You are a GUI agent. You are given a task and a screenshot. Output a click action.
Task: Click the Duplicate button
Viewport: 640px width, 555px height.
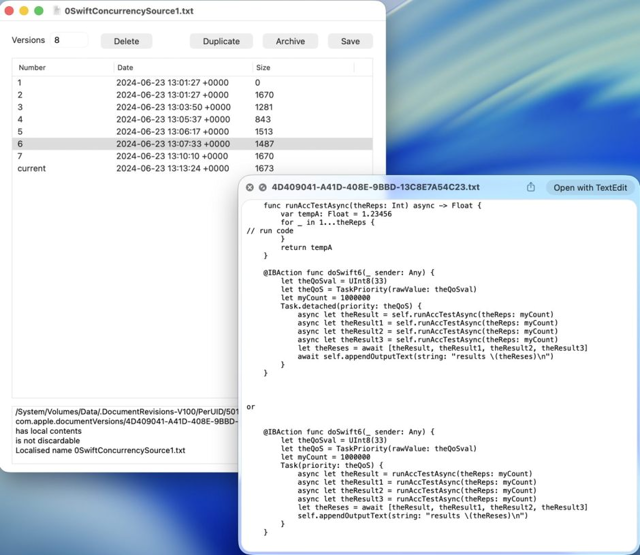pos(221,41)
